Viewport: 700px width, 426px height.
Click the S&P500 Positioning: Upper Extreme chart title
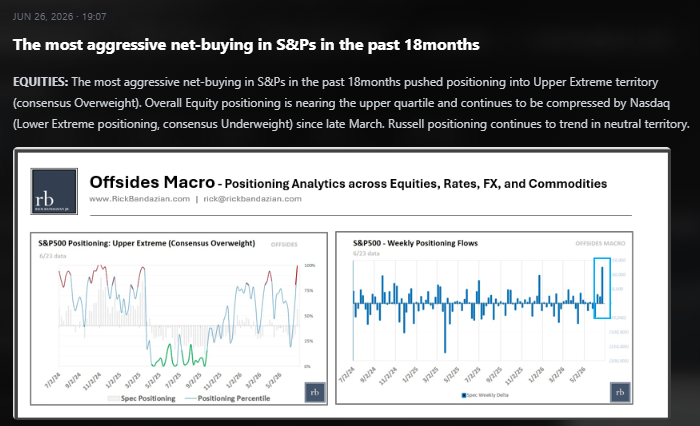(146, 243)
